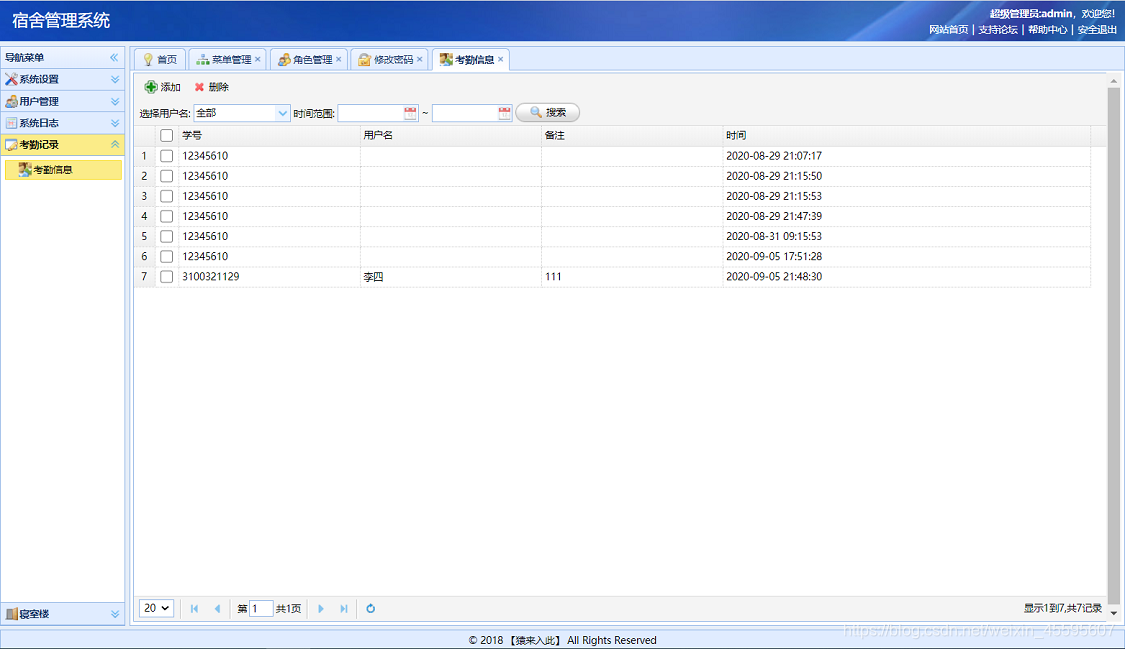Open calendar picker for start date
Screen dimensions: 1125x649
pos(410,113)
